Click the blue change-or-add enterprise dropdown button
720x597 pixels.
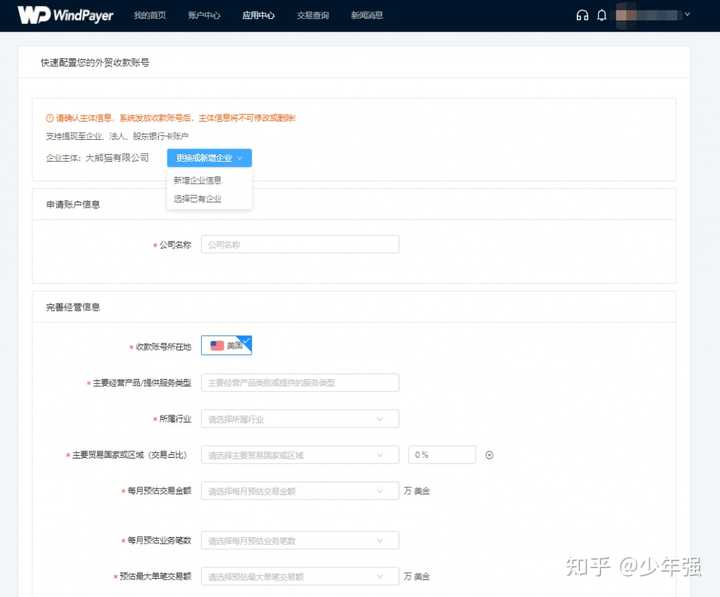(x=209, y=158)
